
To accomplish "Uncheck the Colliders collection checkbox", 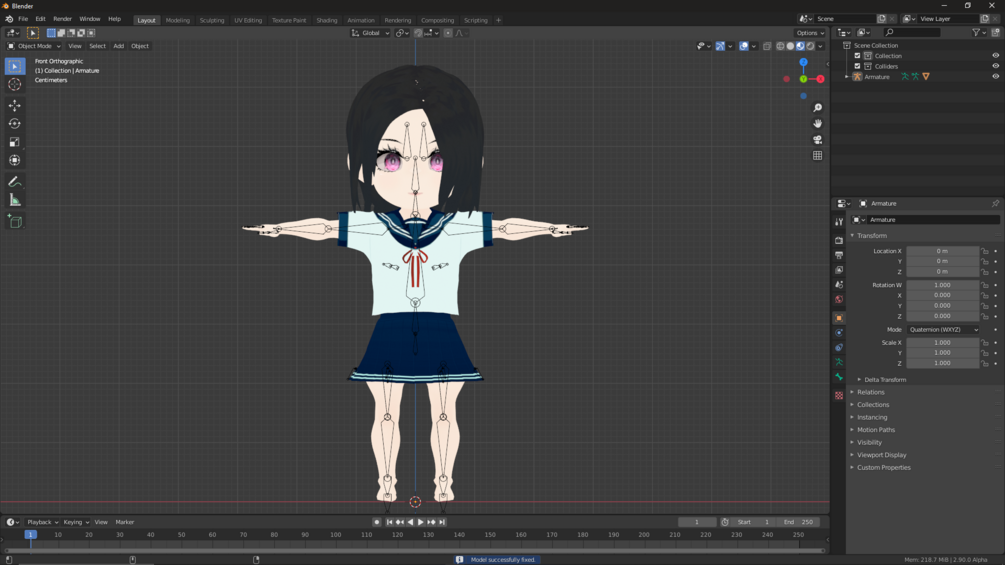I will pos(857,66).
